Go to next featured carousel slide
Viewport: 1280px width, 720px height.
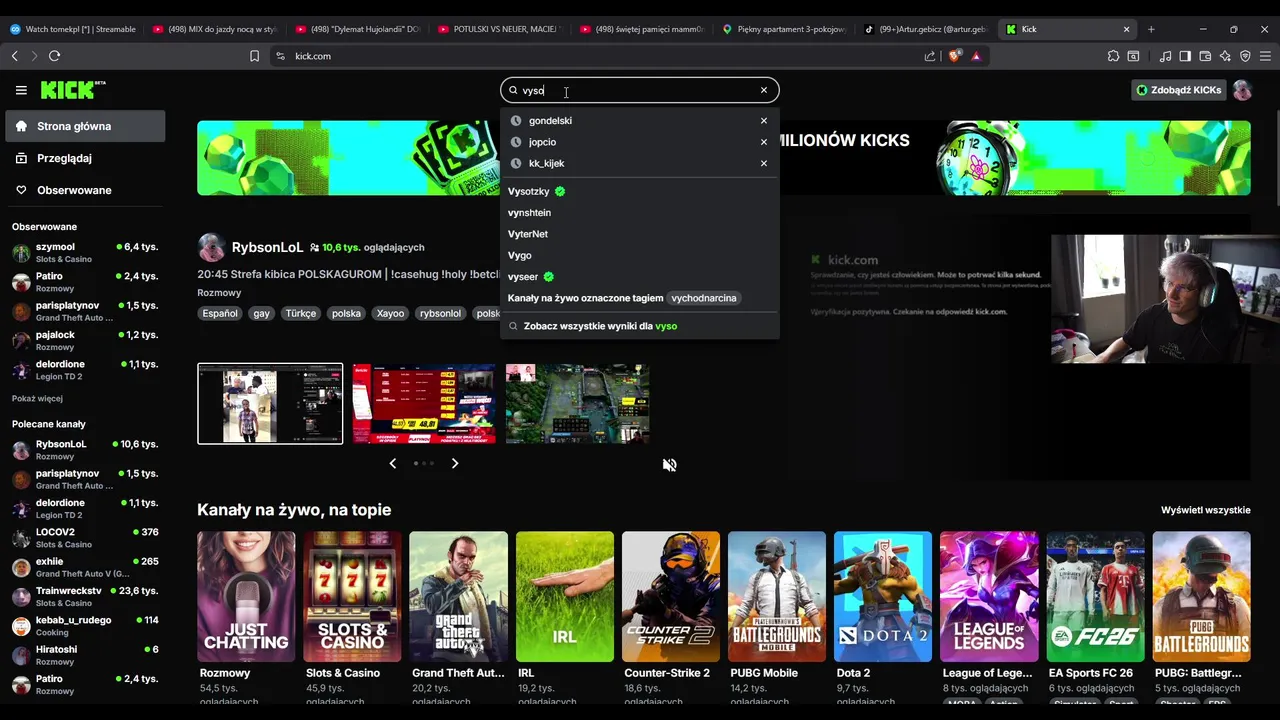coord(455,463)
